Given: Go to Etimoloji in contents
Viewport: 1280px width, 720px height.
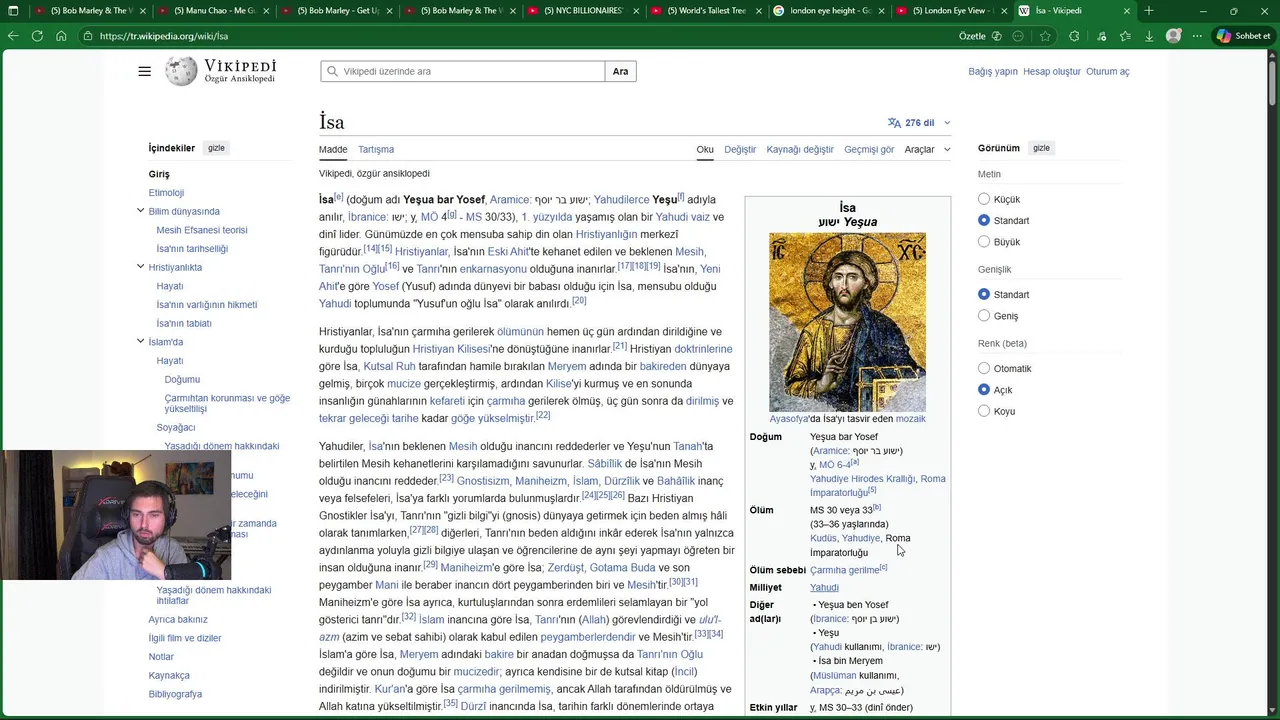Looking at the screenshot, I should click(166, 193).
